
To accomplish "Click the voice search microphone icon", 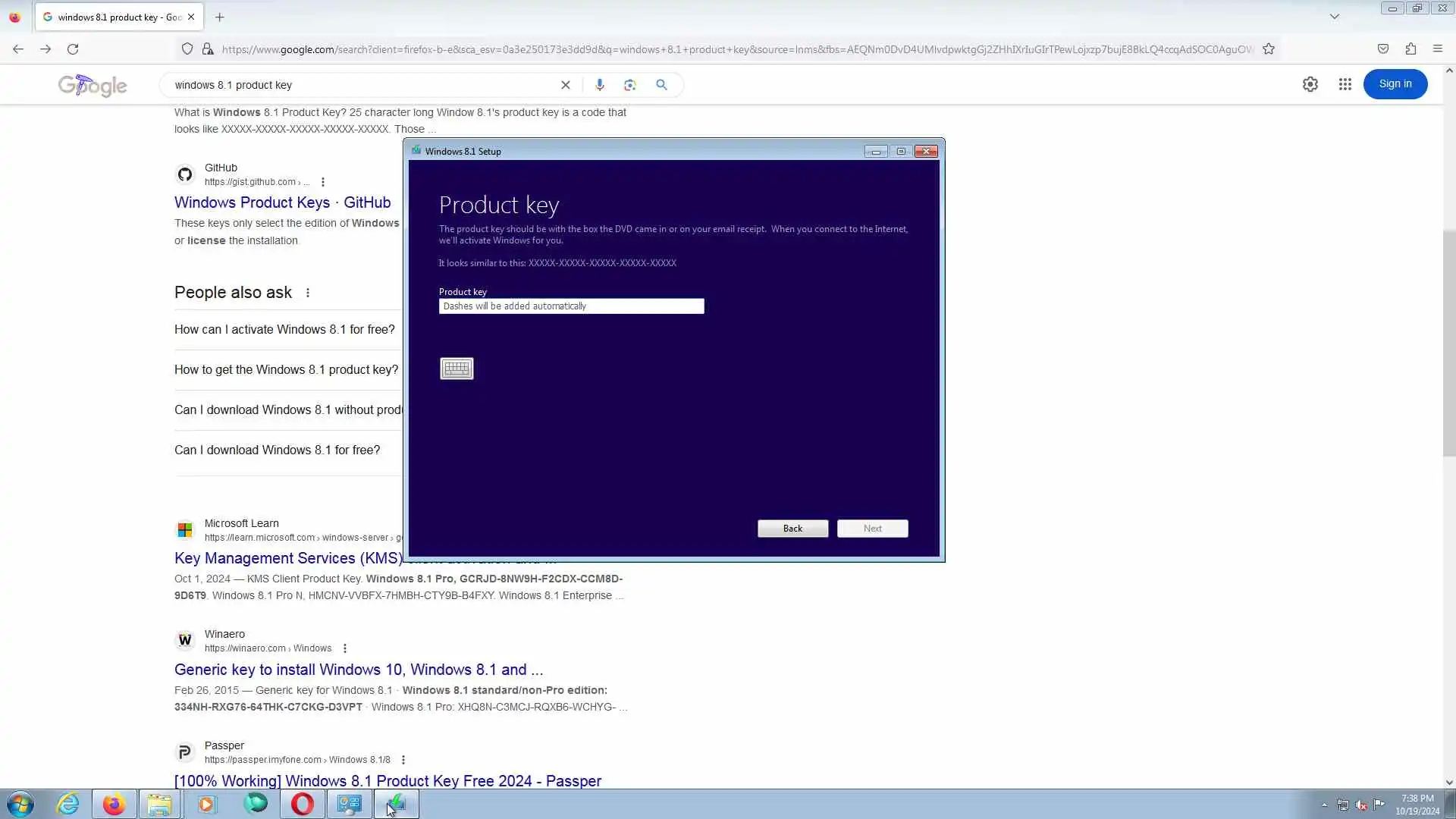I will click(599, 85).
